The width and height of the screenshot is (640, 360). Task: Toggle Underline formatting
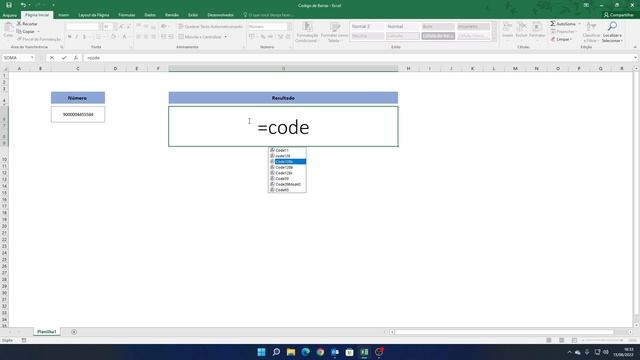click(84, 37)
